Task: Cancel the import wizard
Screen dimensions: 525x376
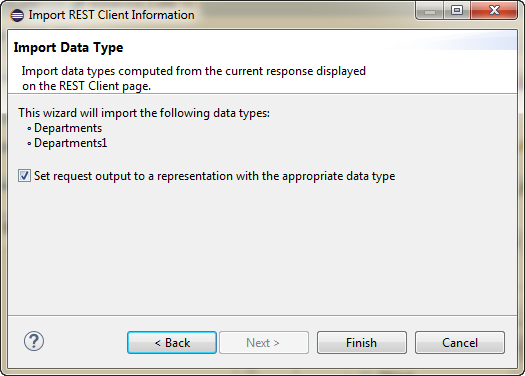Action: tap(460, 343)
